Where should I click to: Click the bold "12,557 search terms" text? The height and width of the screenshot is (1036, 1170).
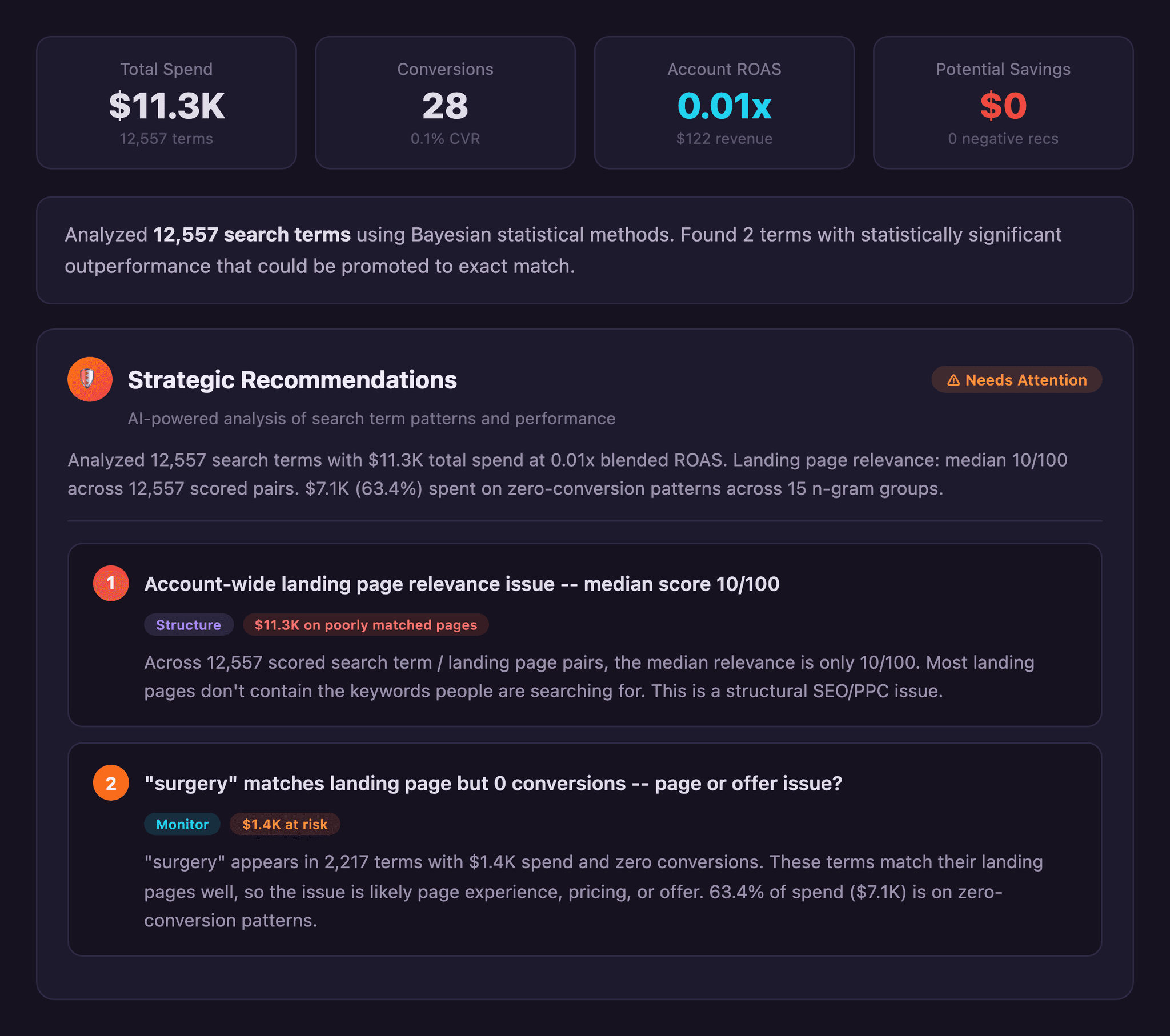(252, 235)
